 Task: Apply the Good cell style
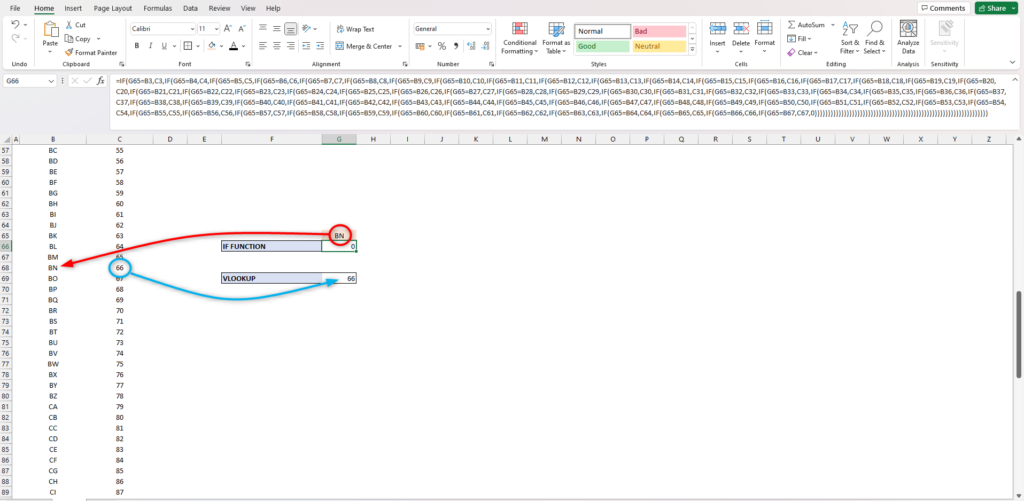602,46
